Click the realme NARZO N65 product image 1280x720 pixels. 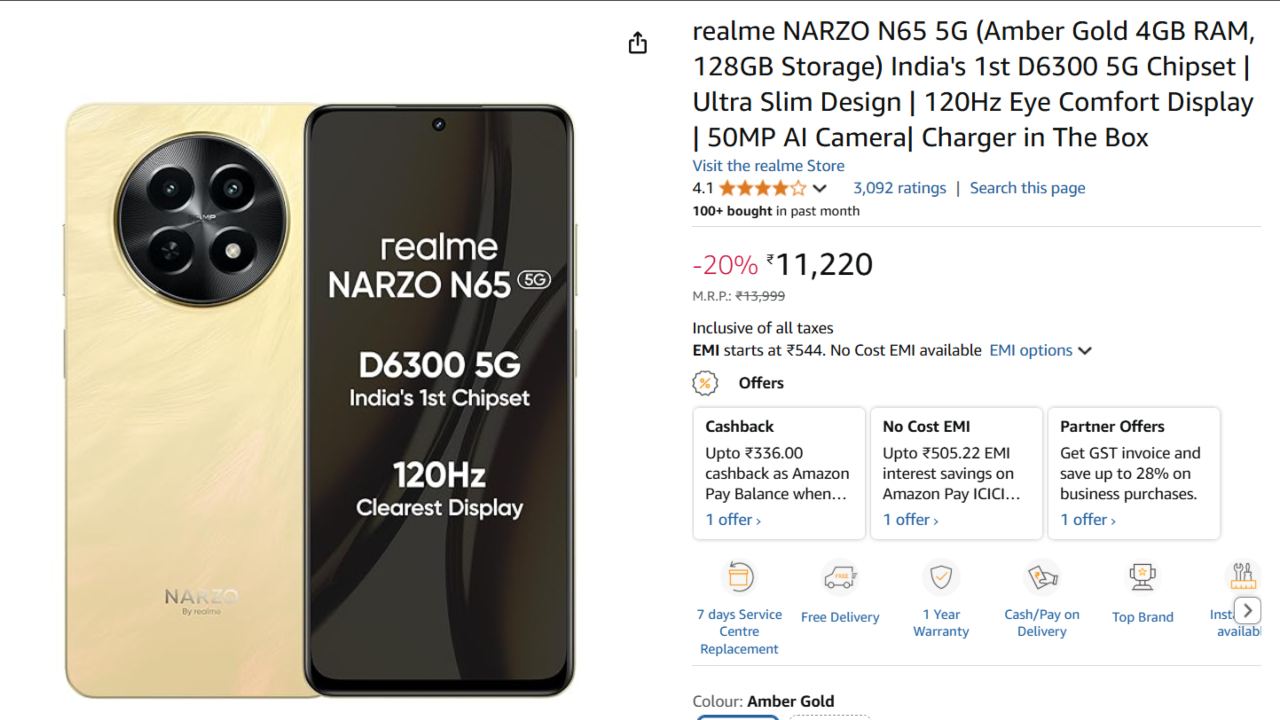pos(320,400)
